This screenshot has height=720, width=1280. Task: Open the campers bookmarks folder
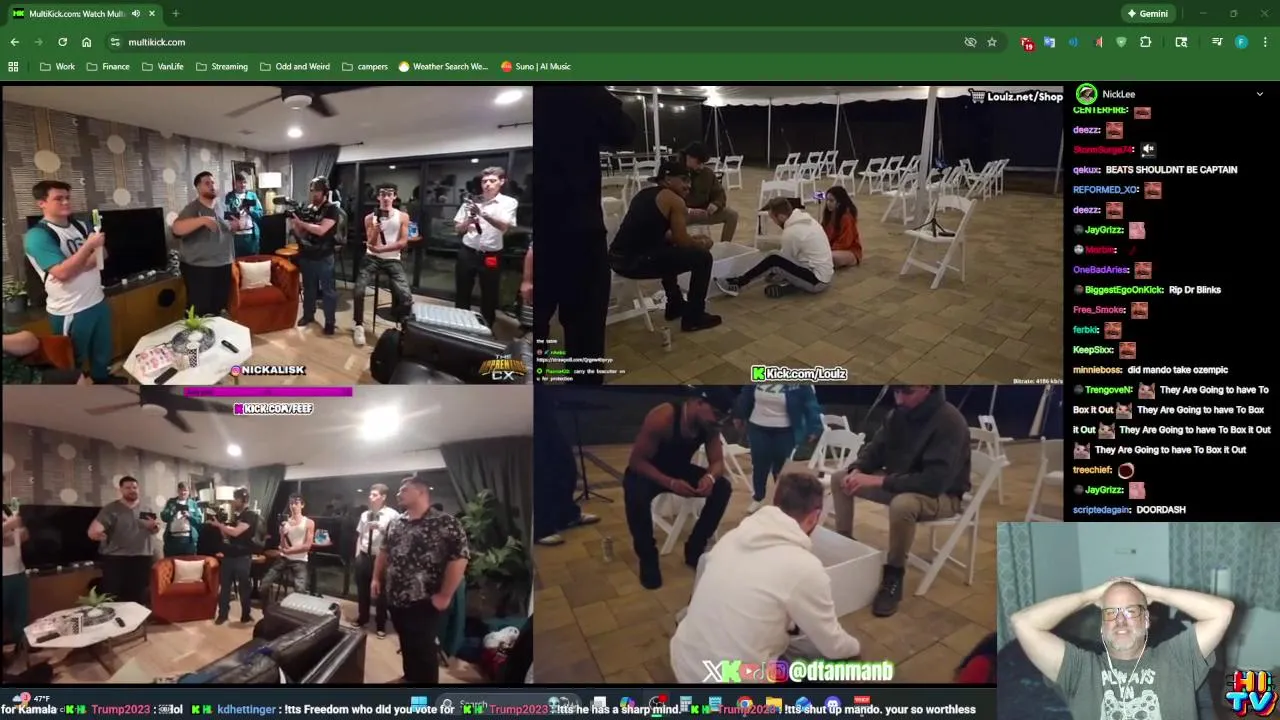coord(364,66)
